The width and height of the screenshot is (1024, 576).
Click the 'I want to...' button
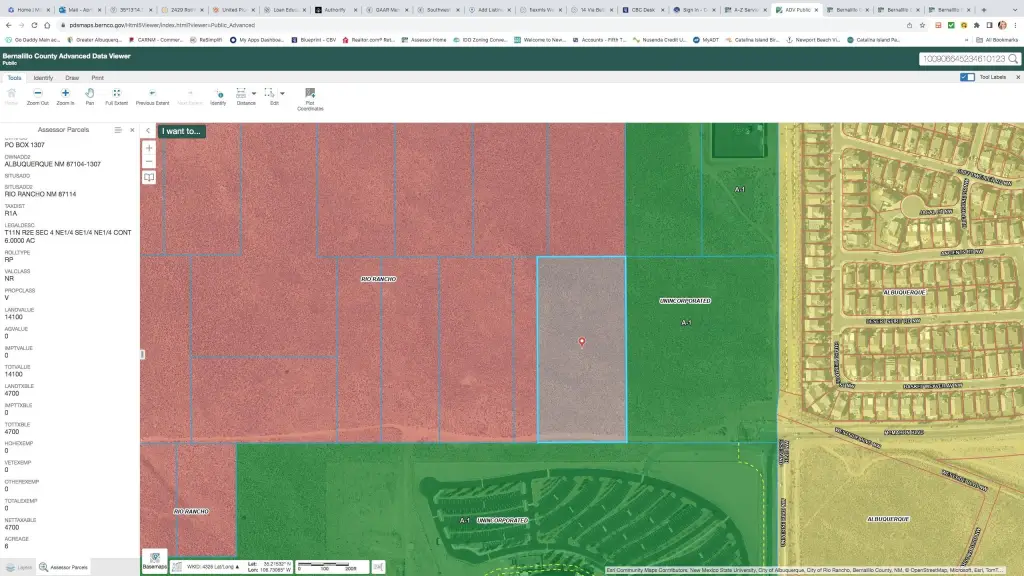tap(181, 130)
